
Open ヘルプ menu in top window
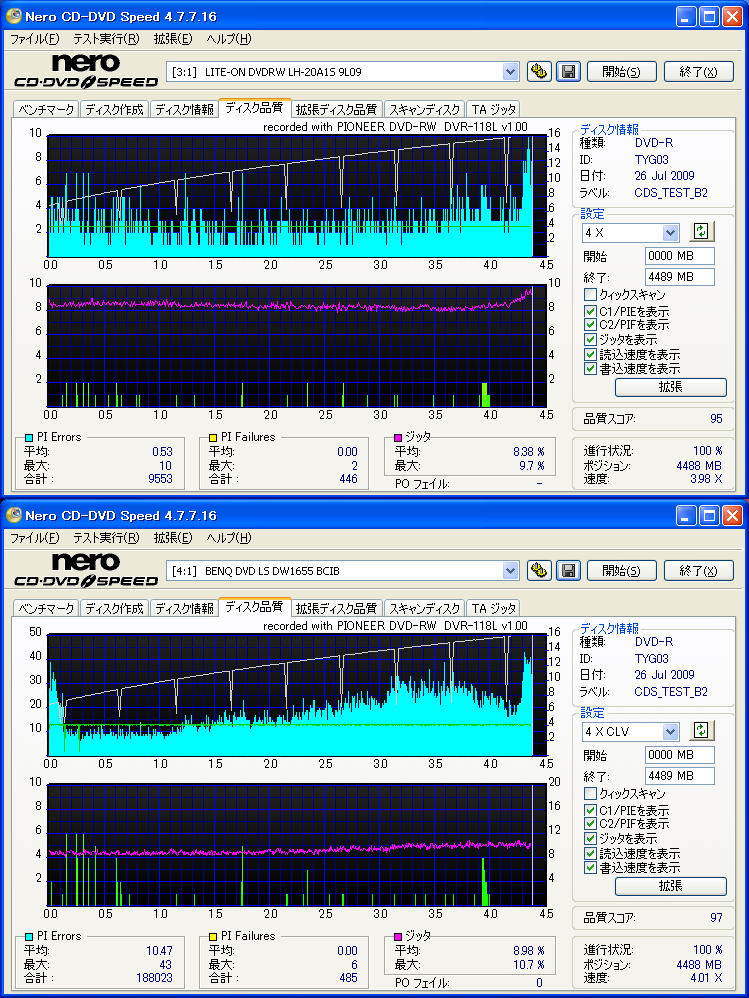click(x=229, y=39)
